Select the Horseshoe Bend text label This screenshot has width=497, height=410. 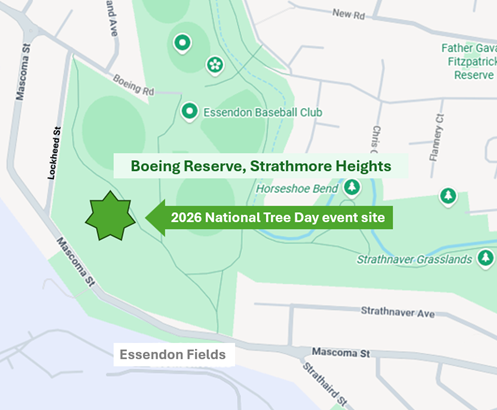pos(297,189)
